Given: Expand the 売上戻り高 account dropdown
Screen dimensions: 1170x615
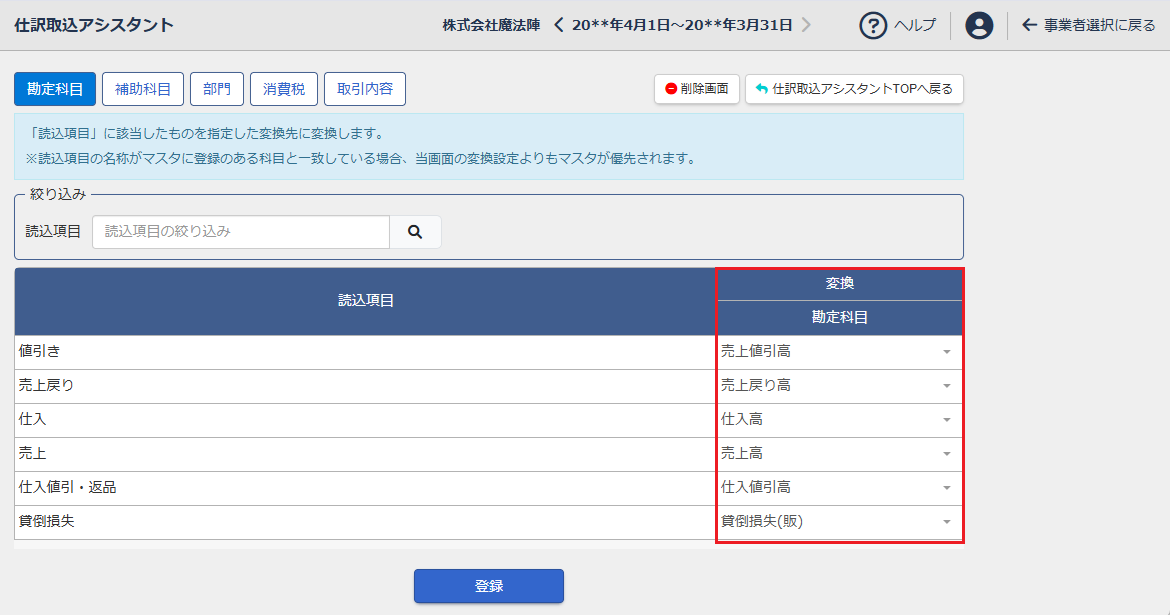Looking at the screenshot, I should (x=838, y=386).
